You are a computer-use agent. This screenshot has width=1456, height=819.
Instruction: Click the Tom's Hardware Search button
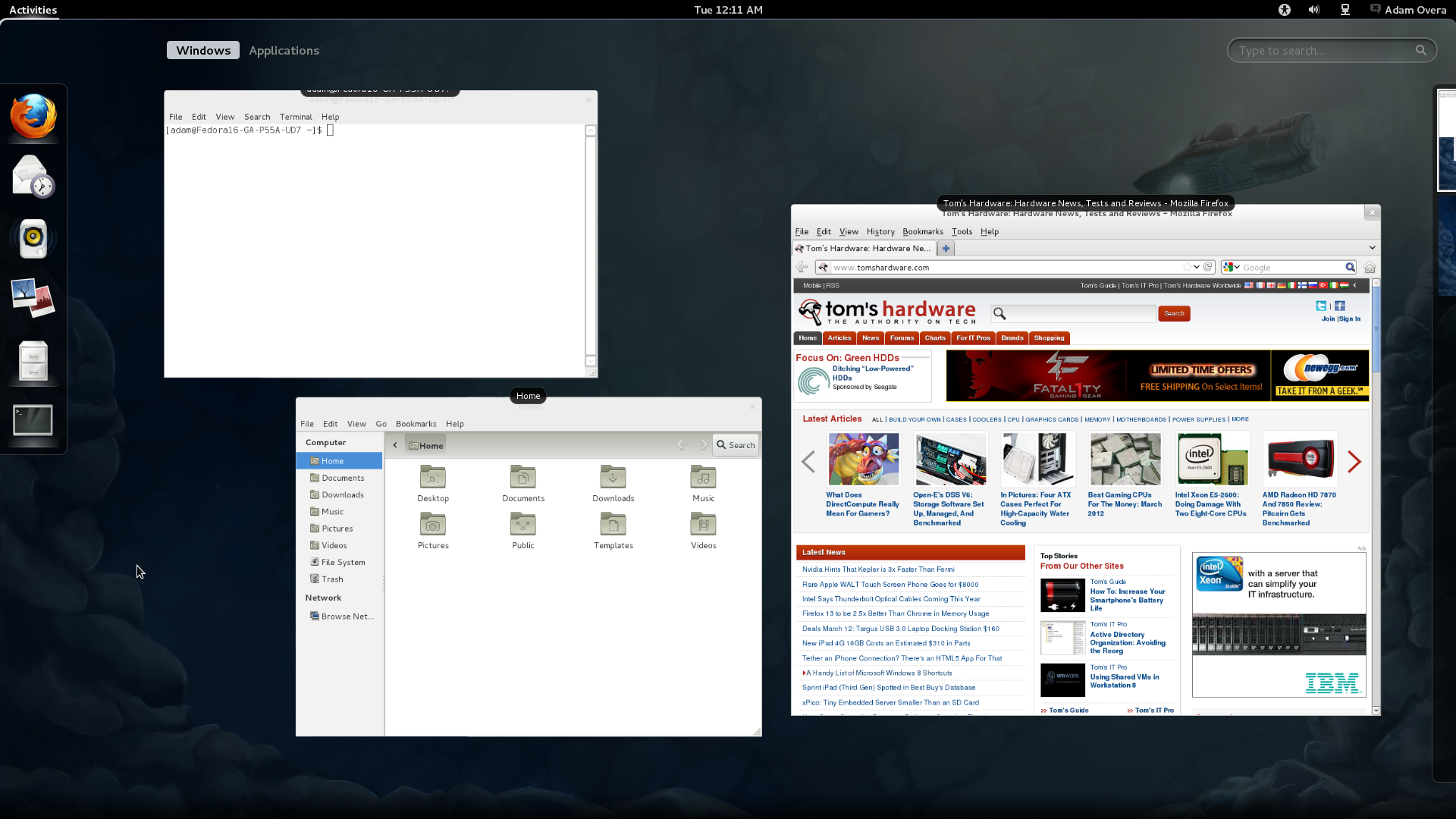click(1174, 313)
